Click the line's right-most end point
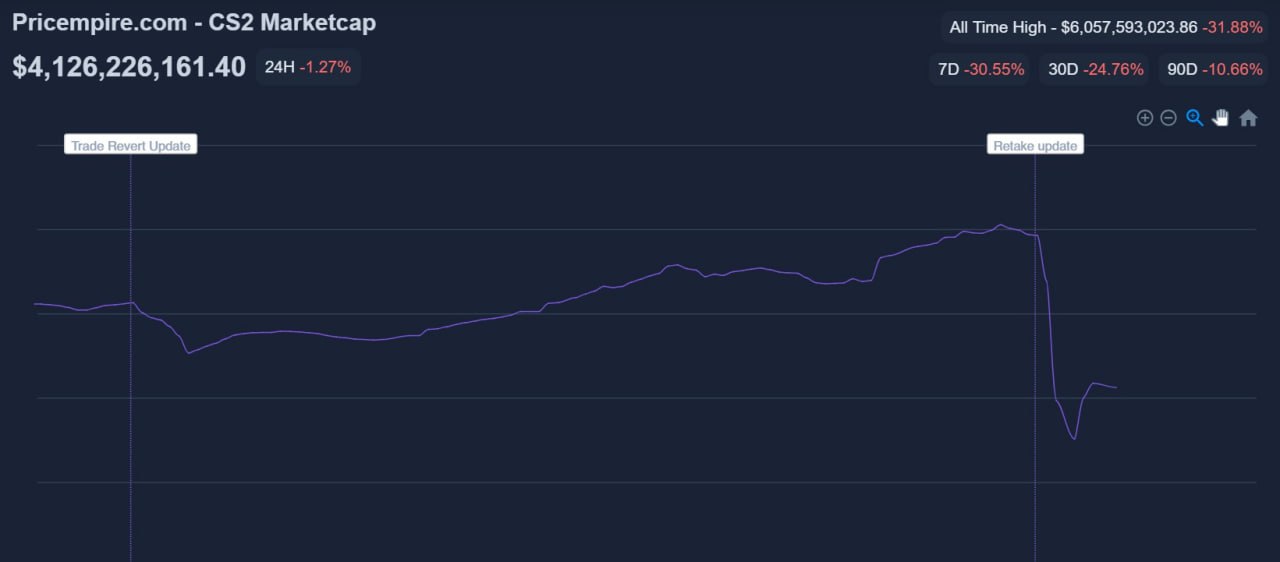1280x562 pixels. click(1116, 387)
